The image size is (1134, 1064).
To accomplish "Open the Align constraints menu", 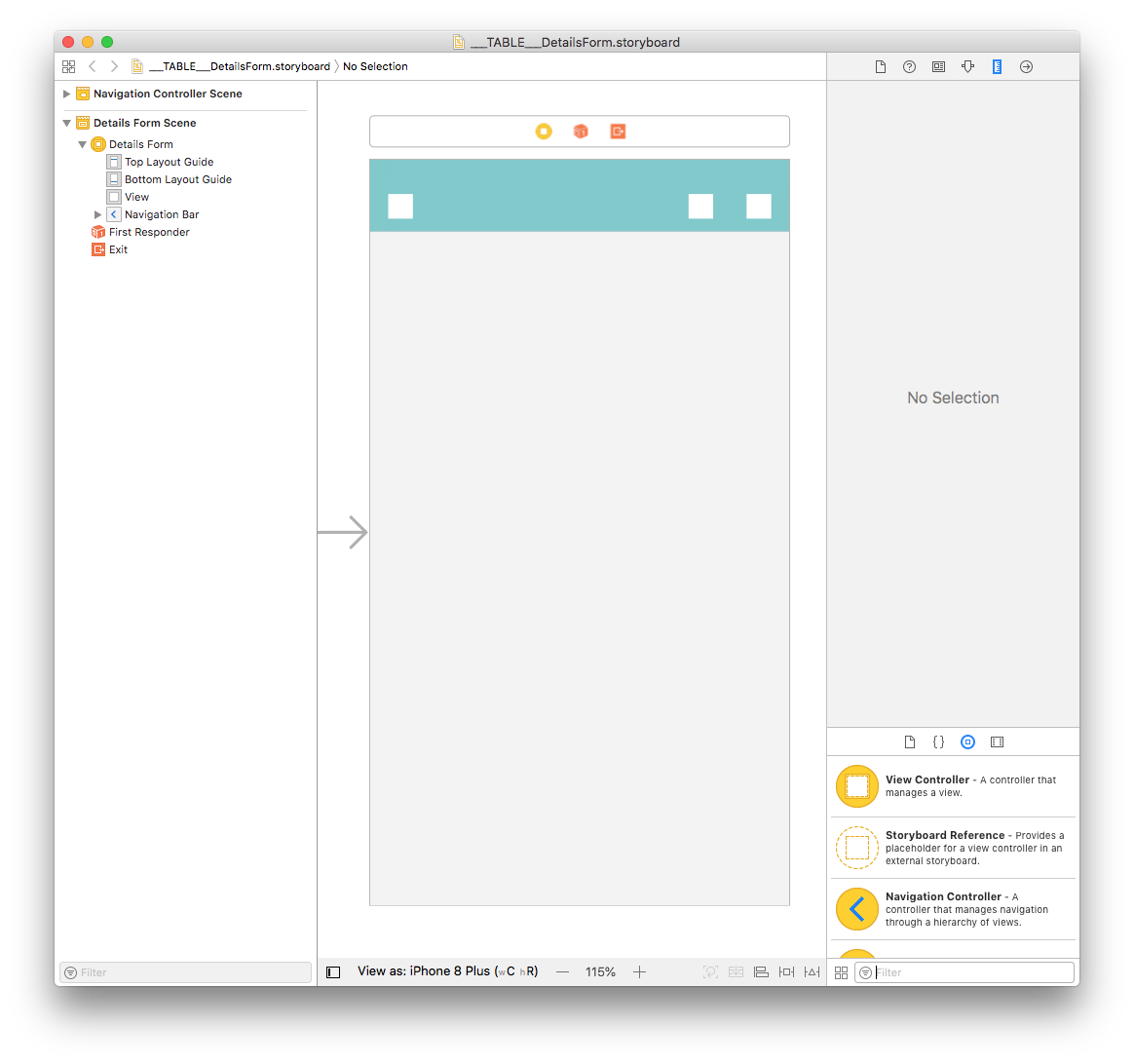I will coord(761,972).
